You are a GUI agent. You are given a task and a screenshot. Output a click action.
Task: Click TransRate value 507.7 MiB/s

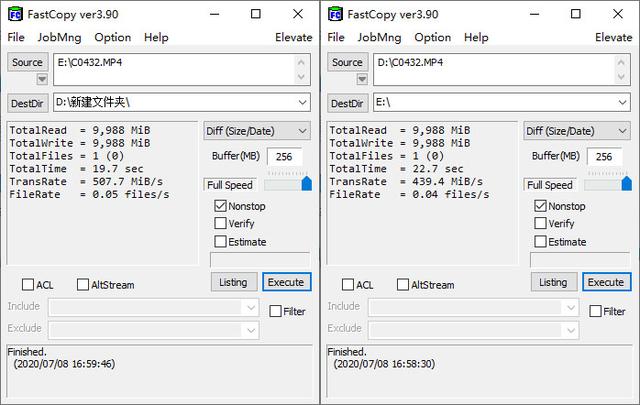coord(128,181)
